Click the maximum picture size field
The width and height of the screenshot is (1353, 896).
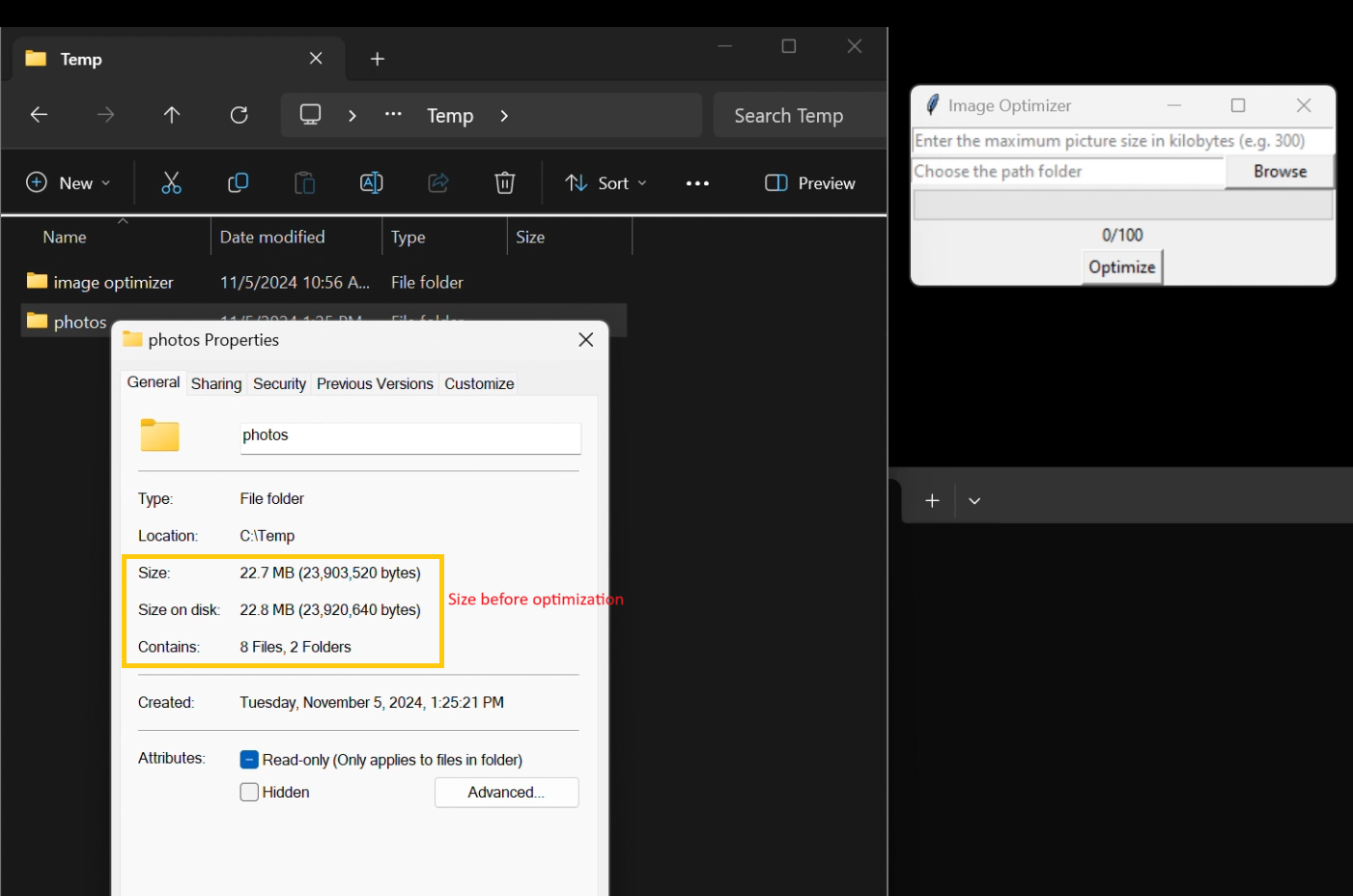[x=1123, y=141]
